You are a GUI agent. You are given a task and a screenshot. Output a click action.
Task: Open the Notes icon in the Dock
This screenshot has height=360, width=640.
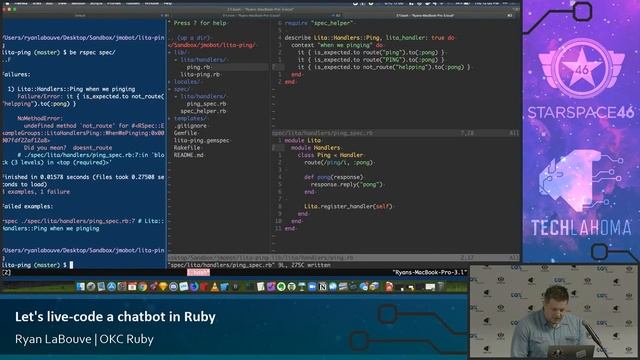[261, 287]
